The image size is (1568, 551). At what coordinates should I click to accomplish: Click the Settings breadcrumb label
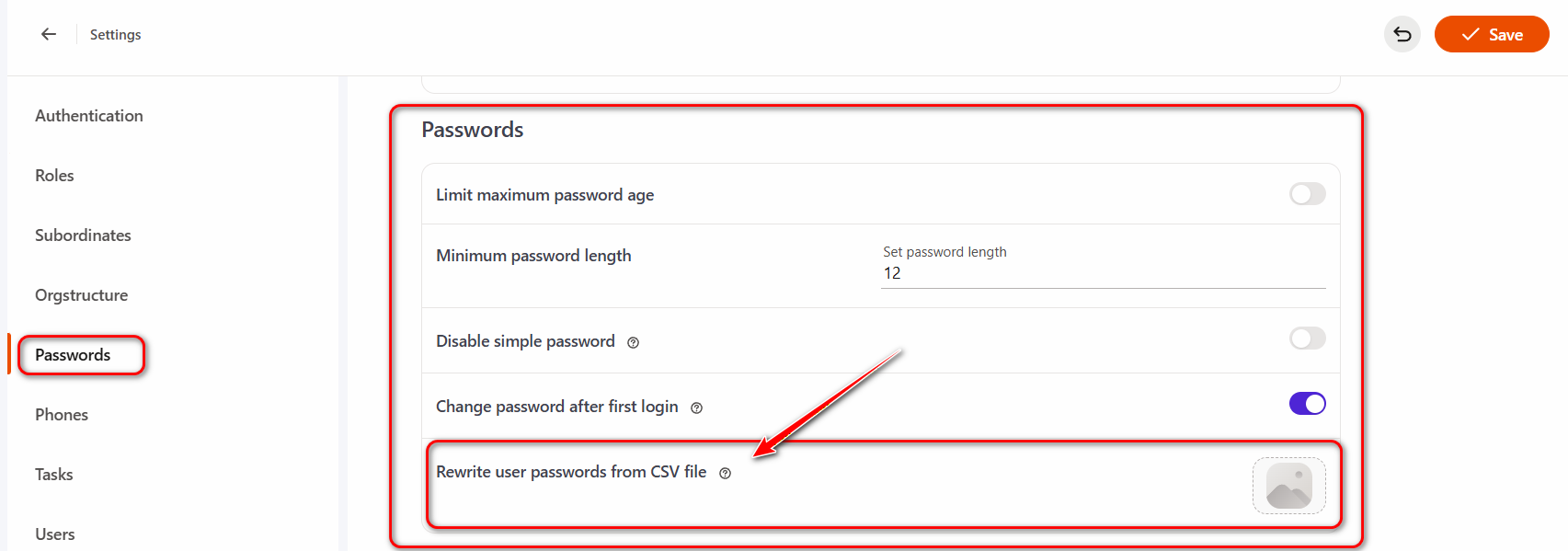pyautogui.click(x=115, y=35)
